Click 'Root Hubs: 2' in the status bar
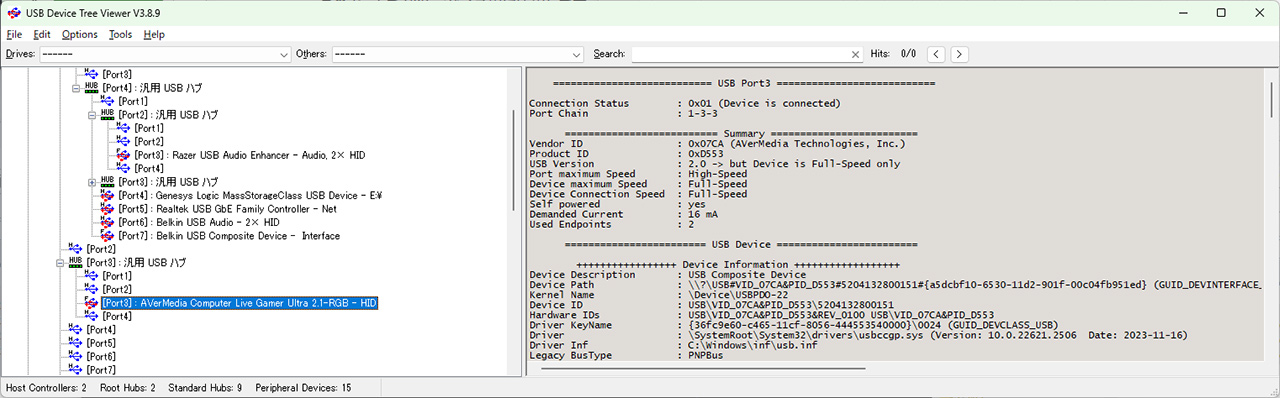The image size is (1280, 398). [x=127, y=387]
